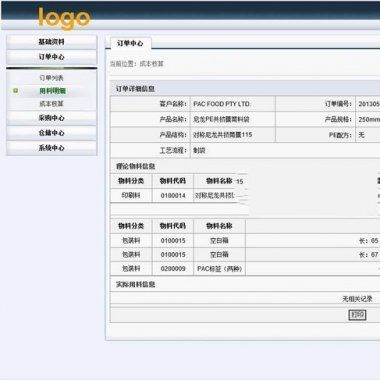Screen dimensions: 380x380
Task: Click the 物料代码 header in printing table
Action: click(173, 181)
